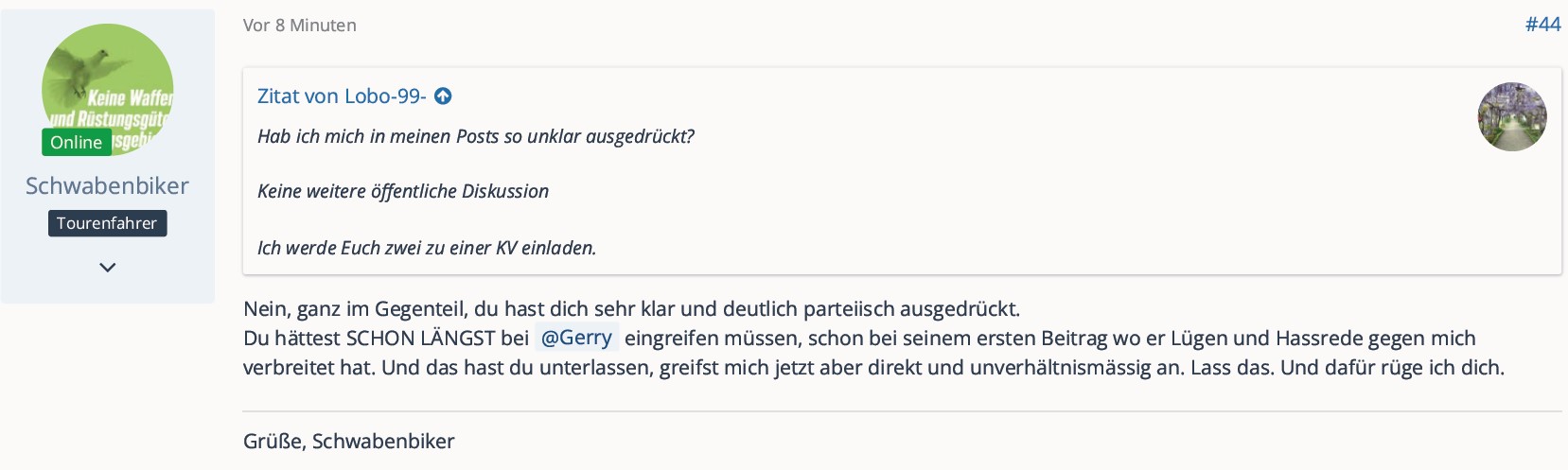Click the signature "Grüße, Schwabenbiker"
This screenshot has width=1568, height=470.
click(348, 442)
